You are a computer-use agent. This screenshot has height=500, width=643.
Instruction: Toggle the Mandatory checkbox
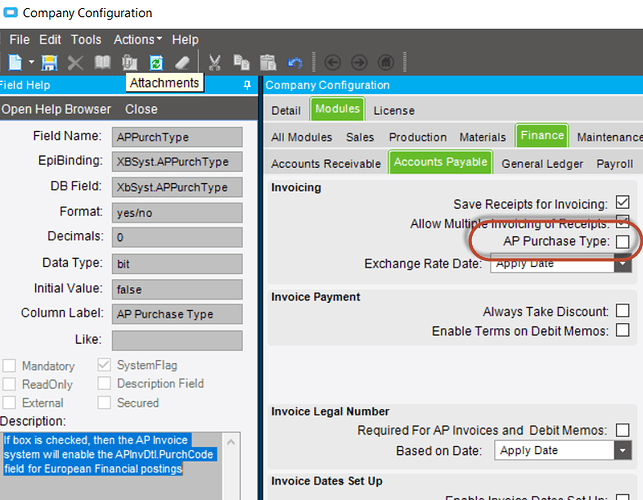[x=9, y=365]
